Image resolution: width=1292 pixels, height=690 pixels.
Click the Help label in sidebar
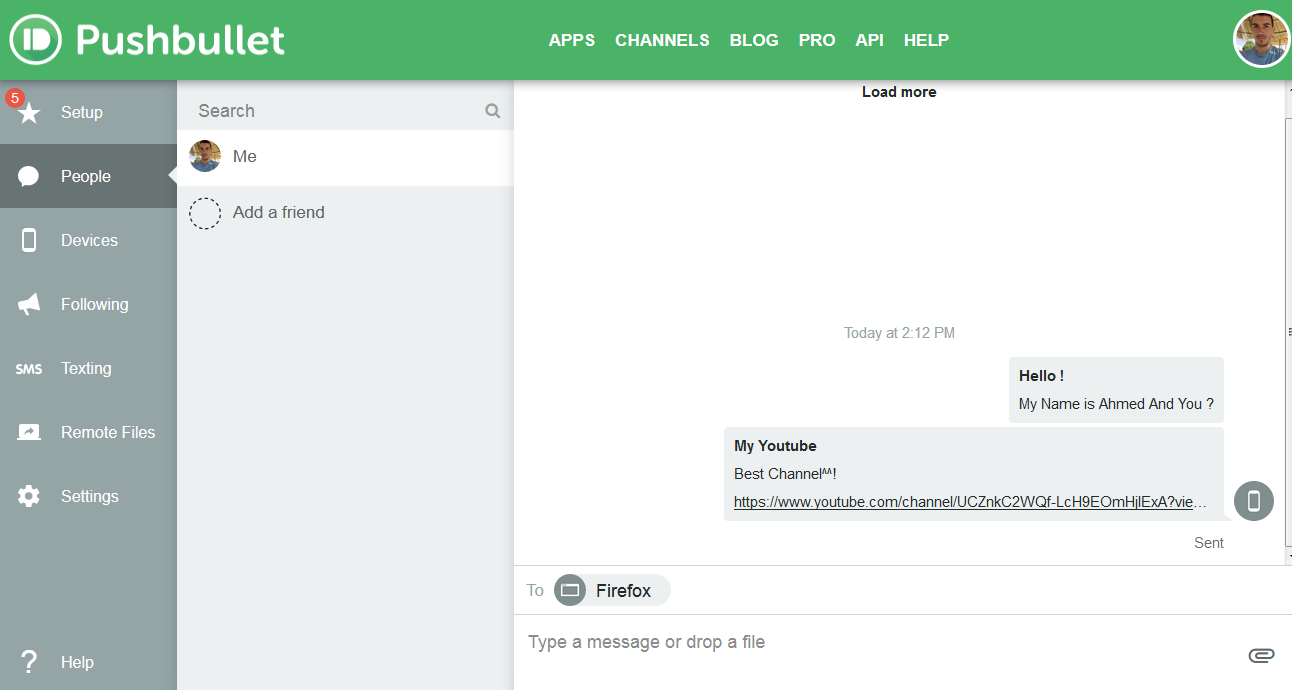pos(77,662)
